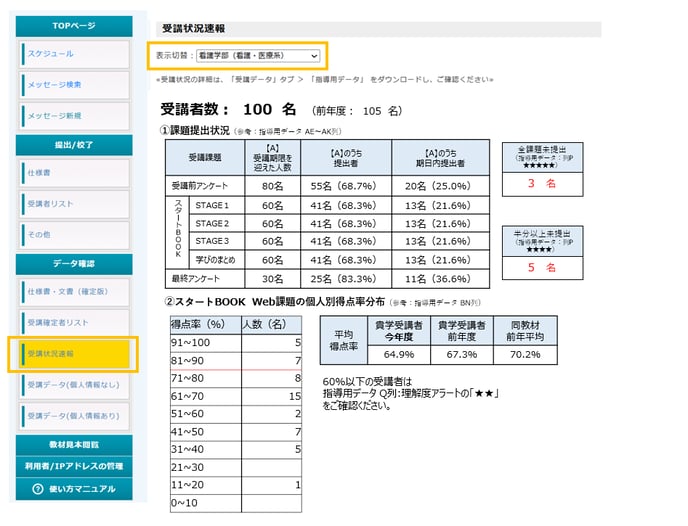688x526 pixels.
Task: Select メッセージ新規 in the sidebar
Action: tap(74, 116)
